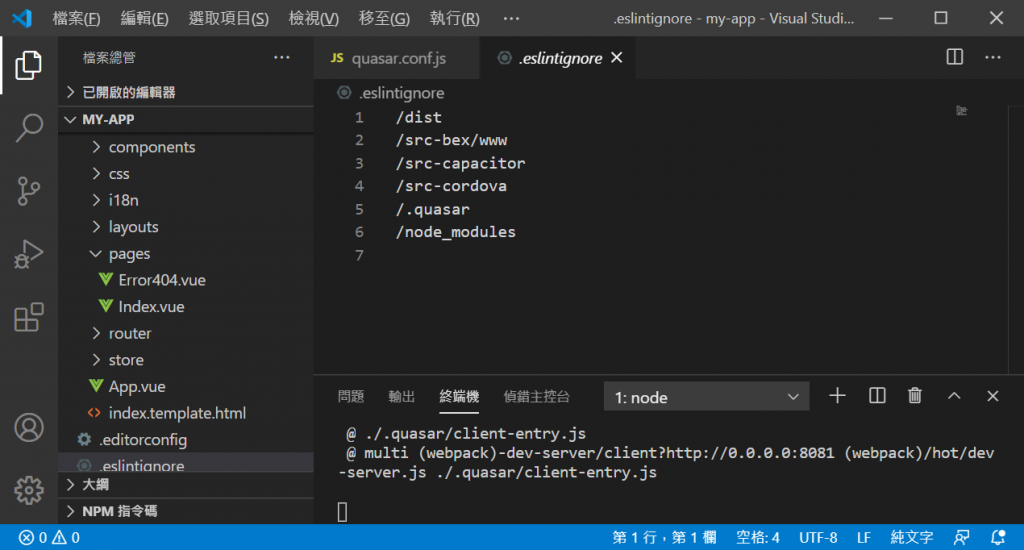Open the 檔案(F) menu
Screen dimensions: 1024x550
tap(76, 18)
